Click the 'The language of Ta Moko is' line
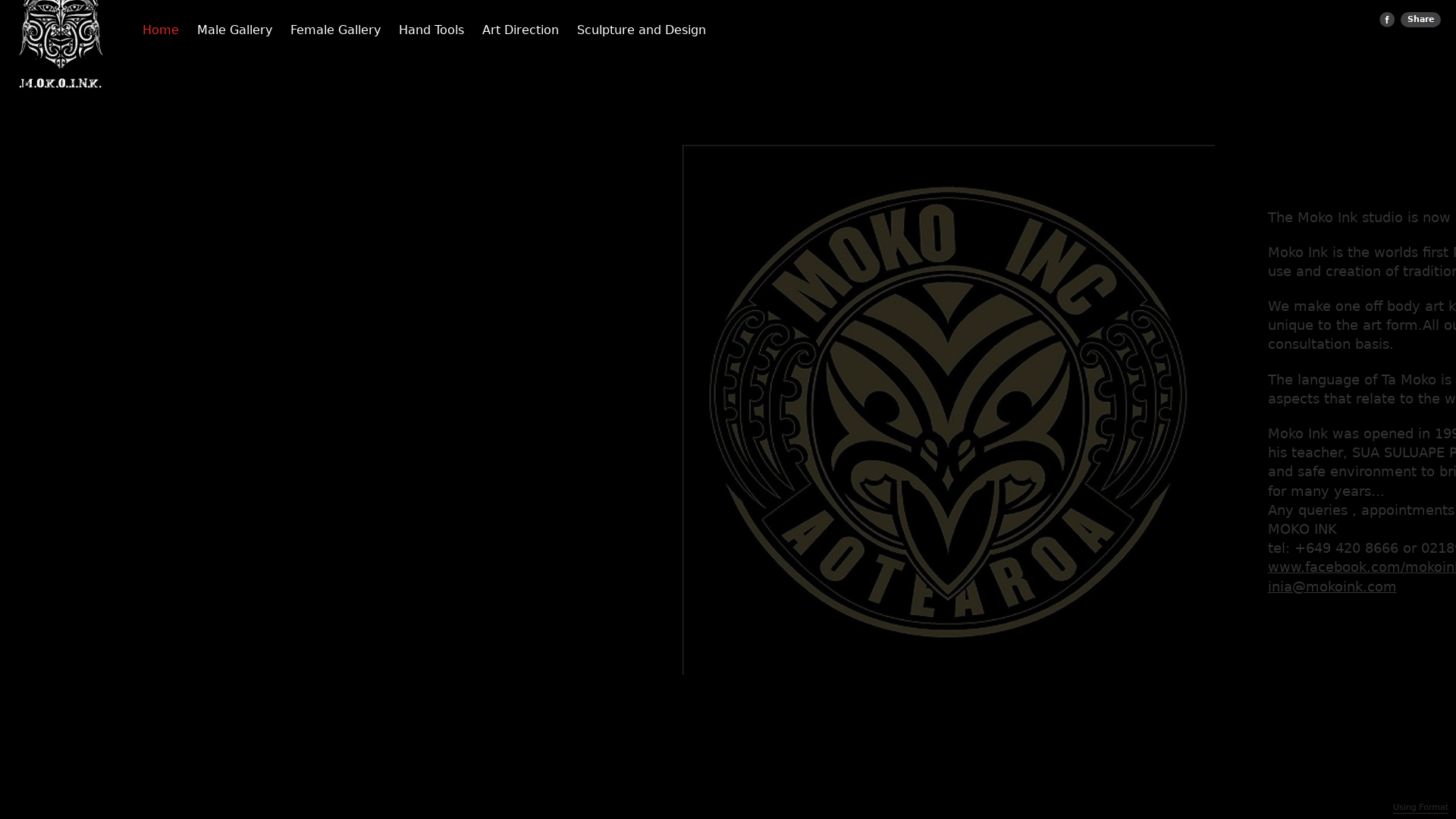 1360,380
